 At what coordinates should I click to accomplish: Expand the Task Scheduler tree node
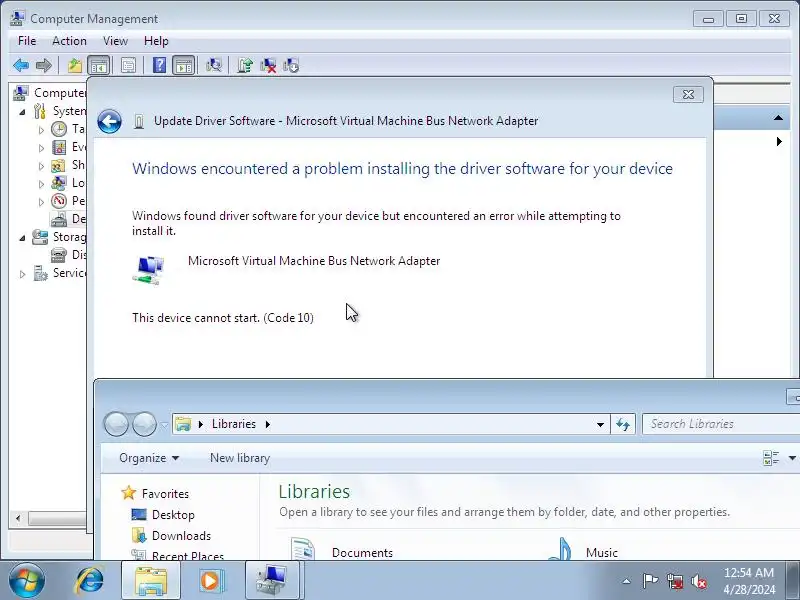click(x=41, y=130)
